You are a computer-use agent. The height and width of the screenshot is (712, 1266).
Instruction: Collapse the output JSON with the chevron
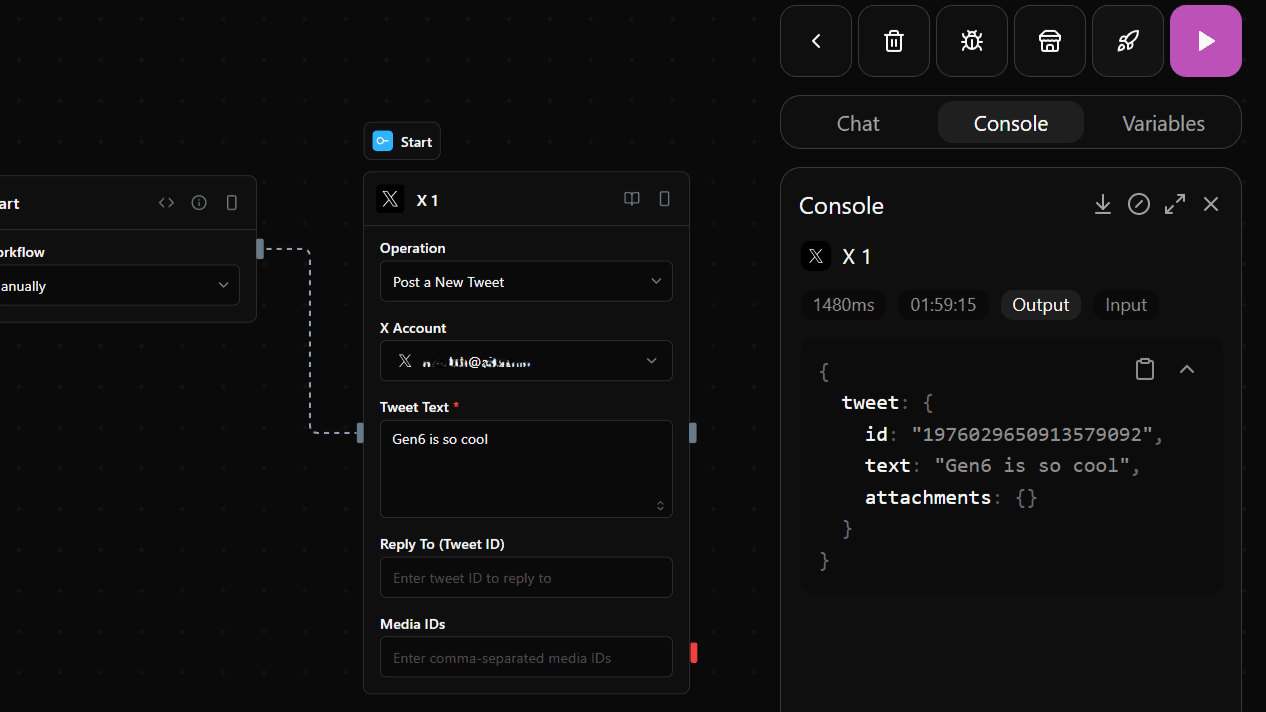tap(1187, 369)
